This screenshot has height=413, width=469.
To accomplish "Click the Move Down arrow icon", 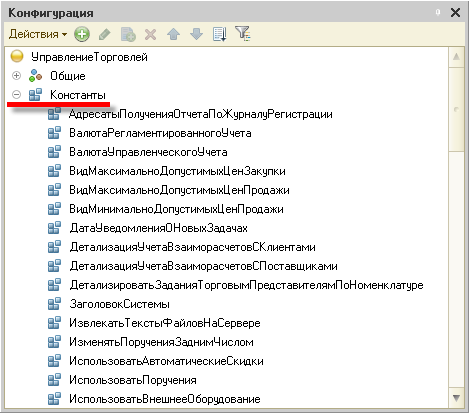I will click(196, 34).
